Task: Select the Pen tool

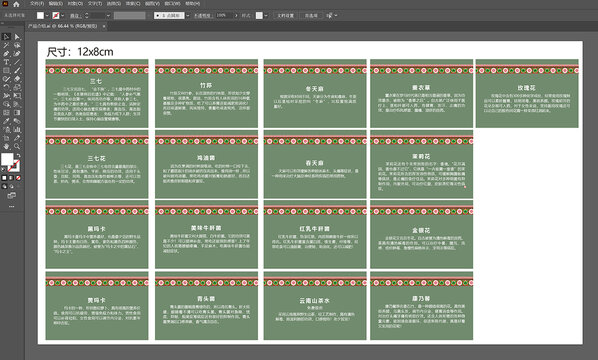Action: tap(6, 53)
